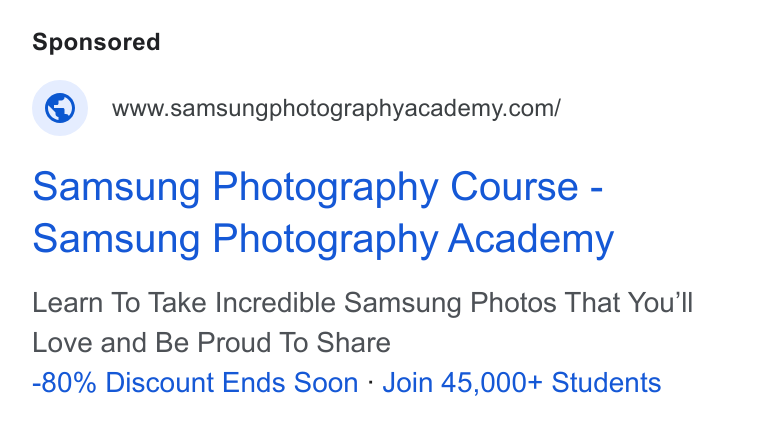Click the dash ending the headline's first line

pos(597,189)
